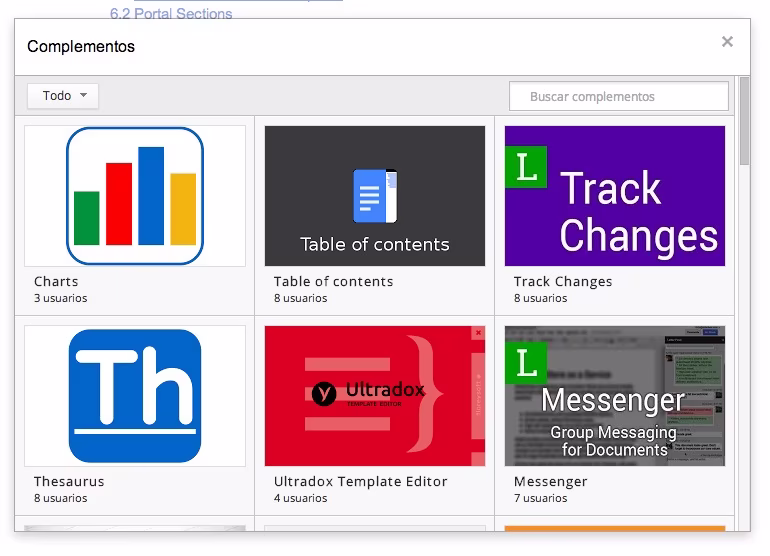The height and width of the screenshot is (556, 770).
Task: Click the '4 usuarios' count under Ultradox
Action: click(x=301, y=498)
